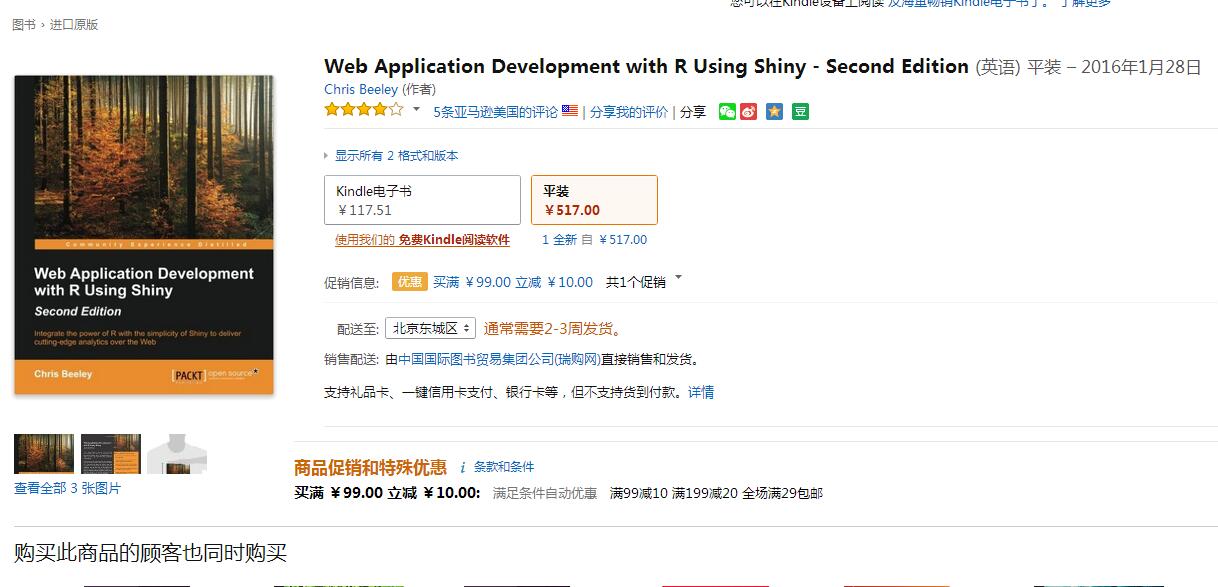Image resolution: width=1218 pixels, height=587 pixels.
Task: Open 查看全部 3 张图片 link
Action: tap(67, 489)
